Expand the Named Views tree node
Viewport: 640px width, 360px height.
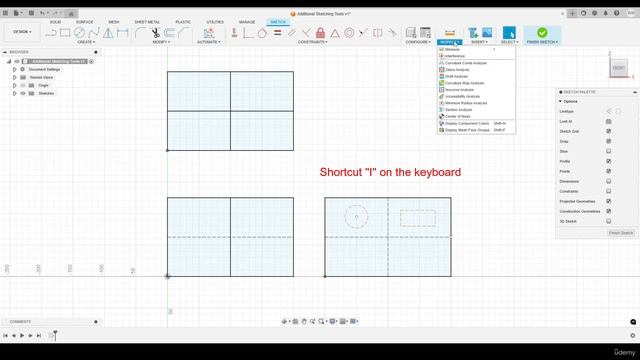pyautogui.click(x=15, y=78)
